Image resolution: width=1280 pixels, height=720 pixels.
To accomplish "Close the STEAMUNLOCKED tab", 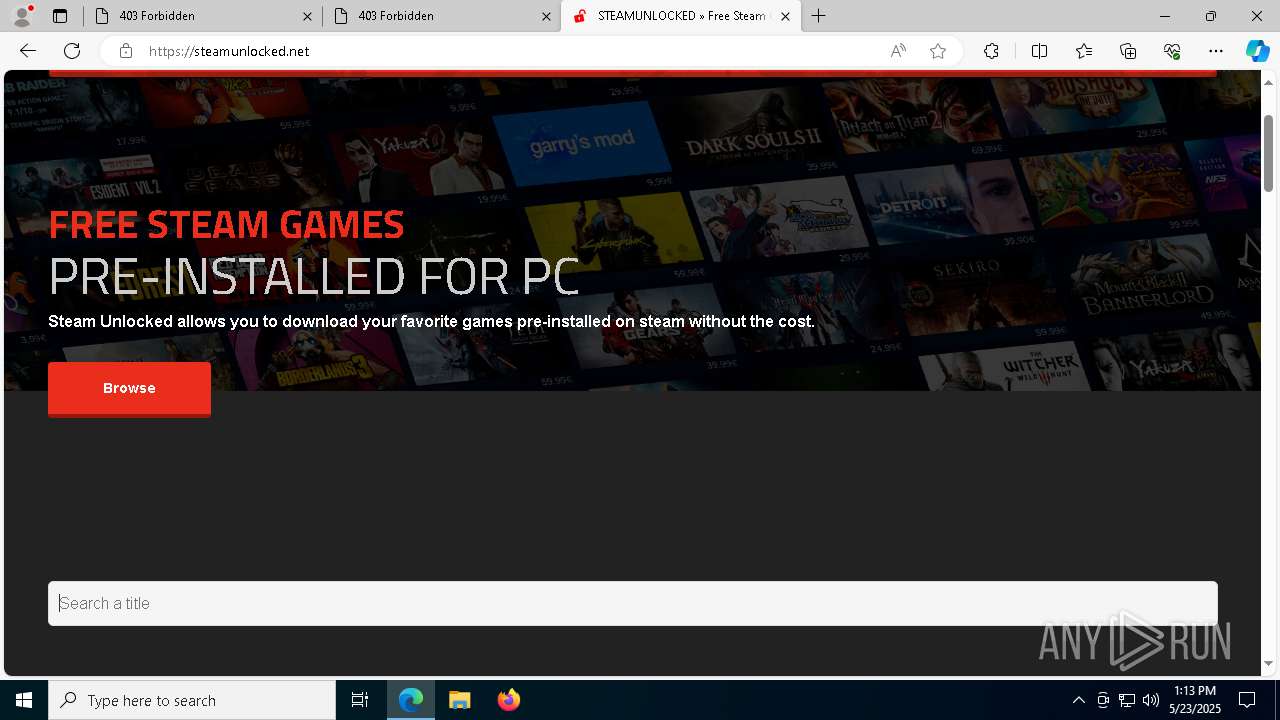I will point(786,16).
